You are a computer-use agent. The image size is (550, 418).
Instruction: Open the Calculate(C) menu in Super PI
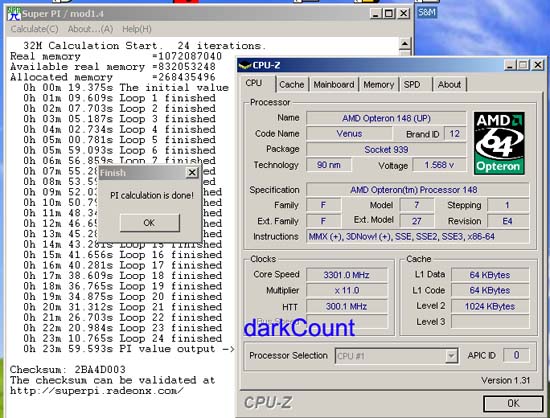tap(34, 29)
